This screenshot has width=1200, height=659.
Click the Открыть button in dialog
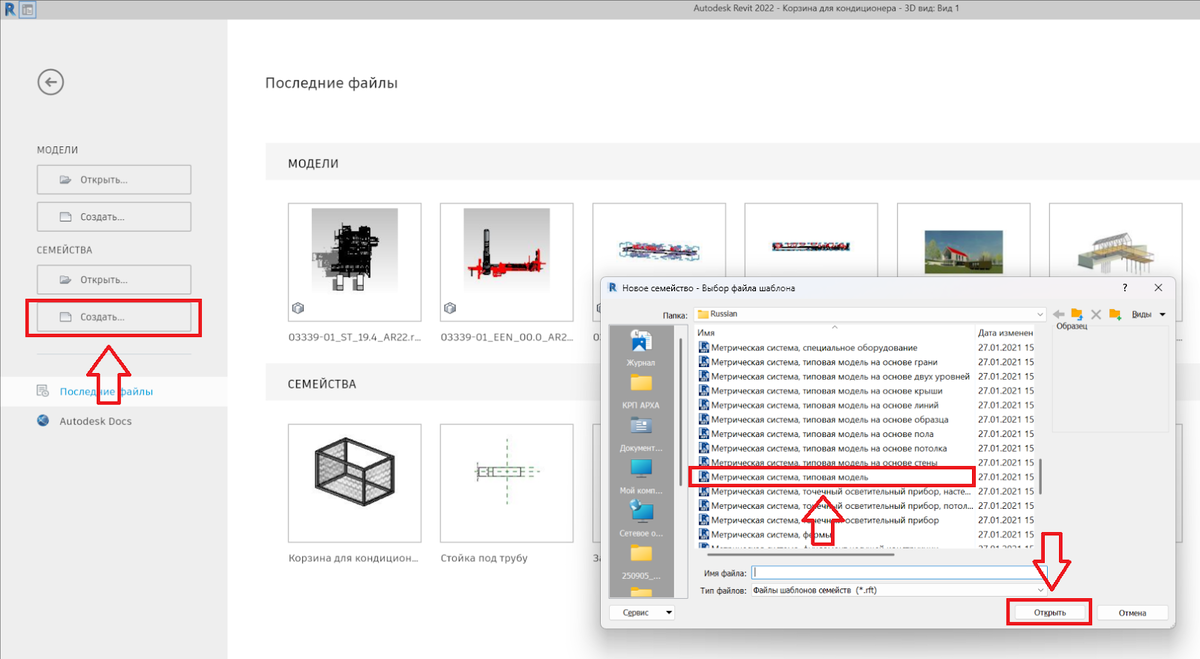1049,612
